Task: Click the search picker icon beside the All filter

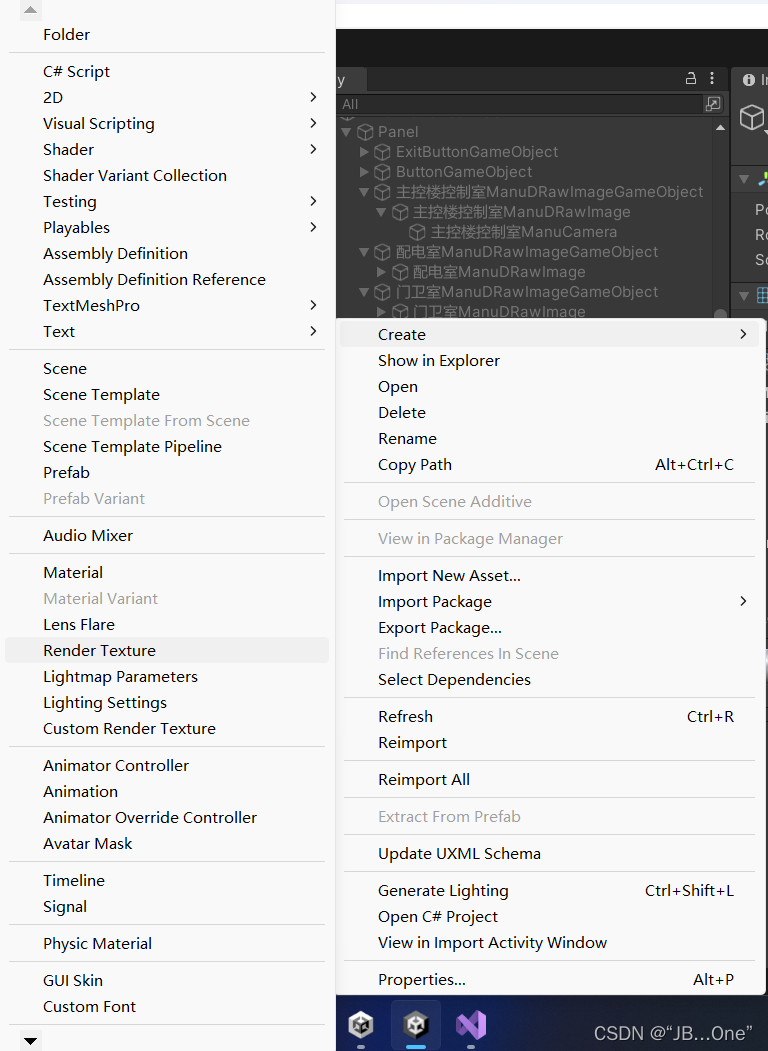Action: coord(713,103)
